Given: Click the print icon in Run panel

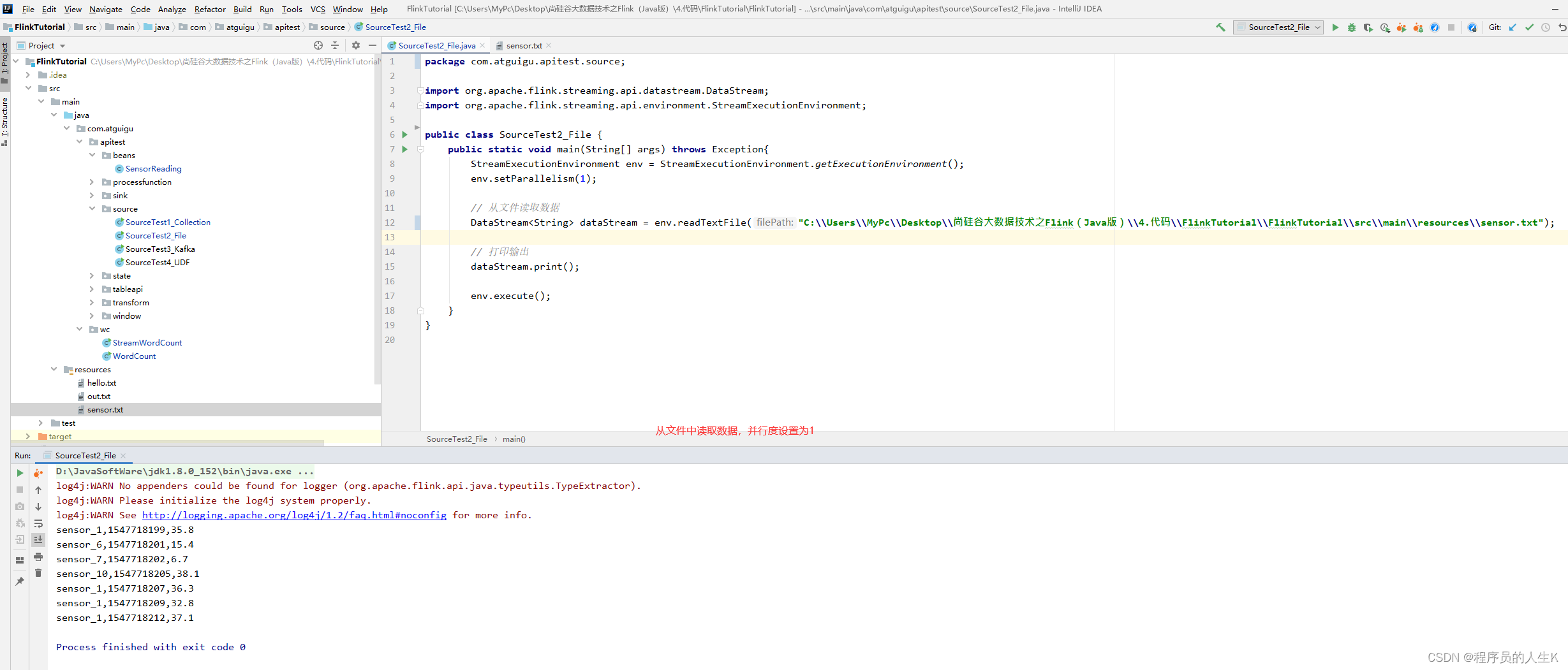Looking at the screenshot, I should (x=38, y=557).
